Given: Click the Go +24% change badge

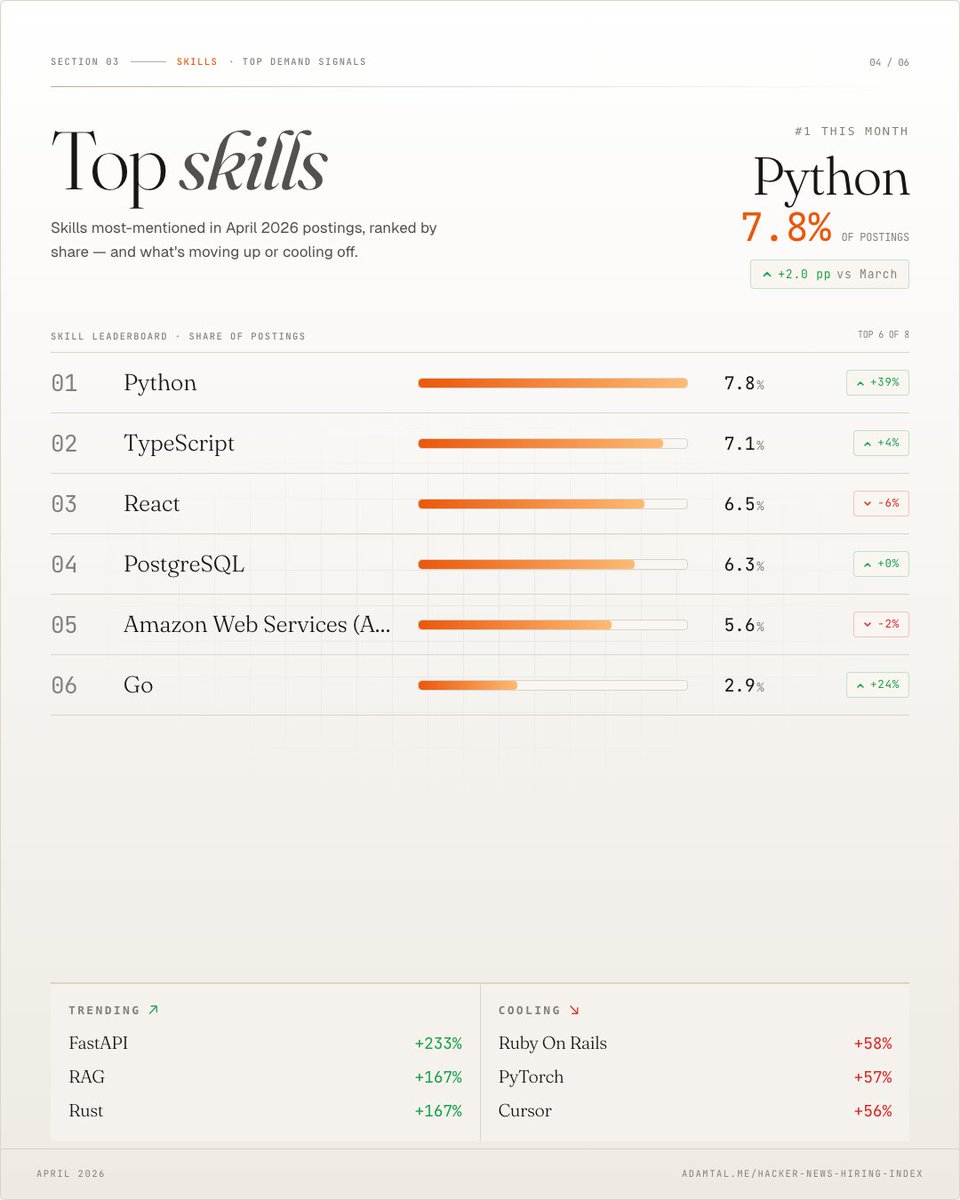Looking at the screenshot, I should click(x=877, y=685).
